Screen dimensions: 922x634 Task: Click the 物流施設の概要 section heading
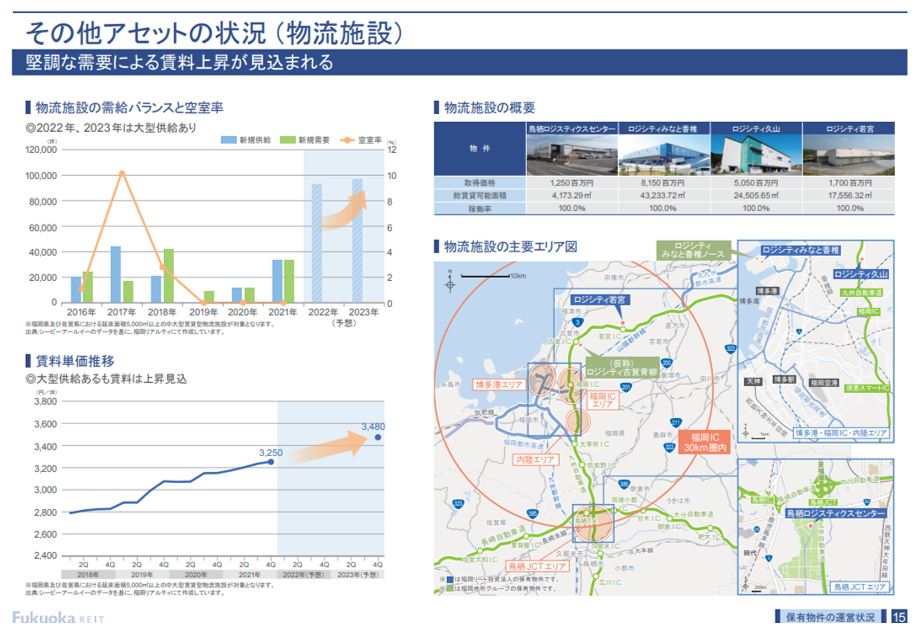(489, 108)
